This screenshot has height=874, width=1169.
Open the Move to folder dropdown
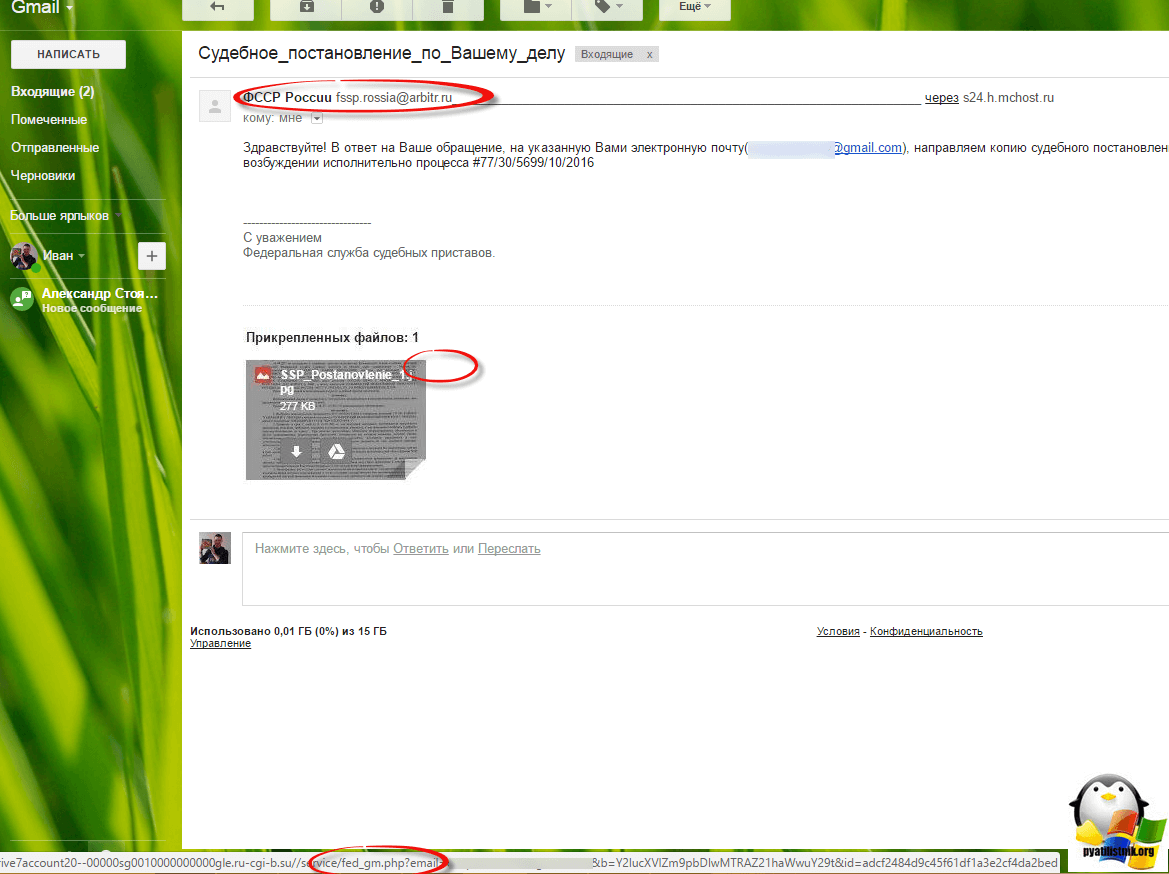[x=536, y=8]
